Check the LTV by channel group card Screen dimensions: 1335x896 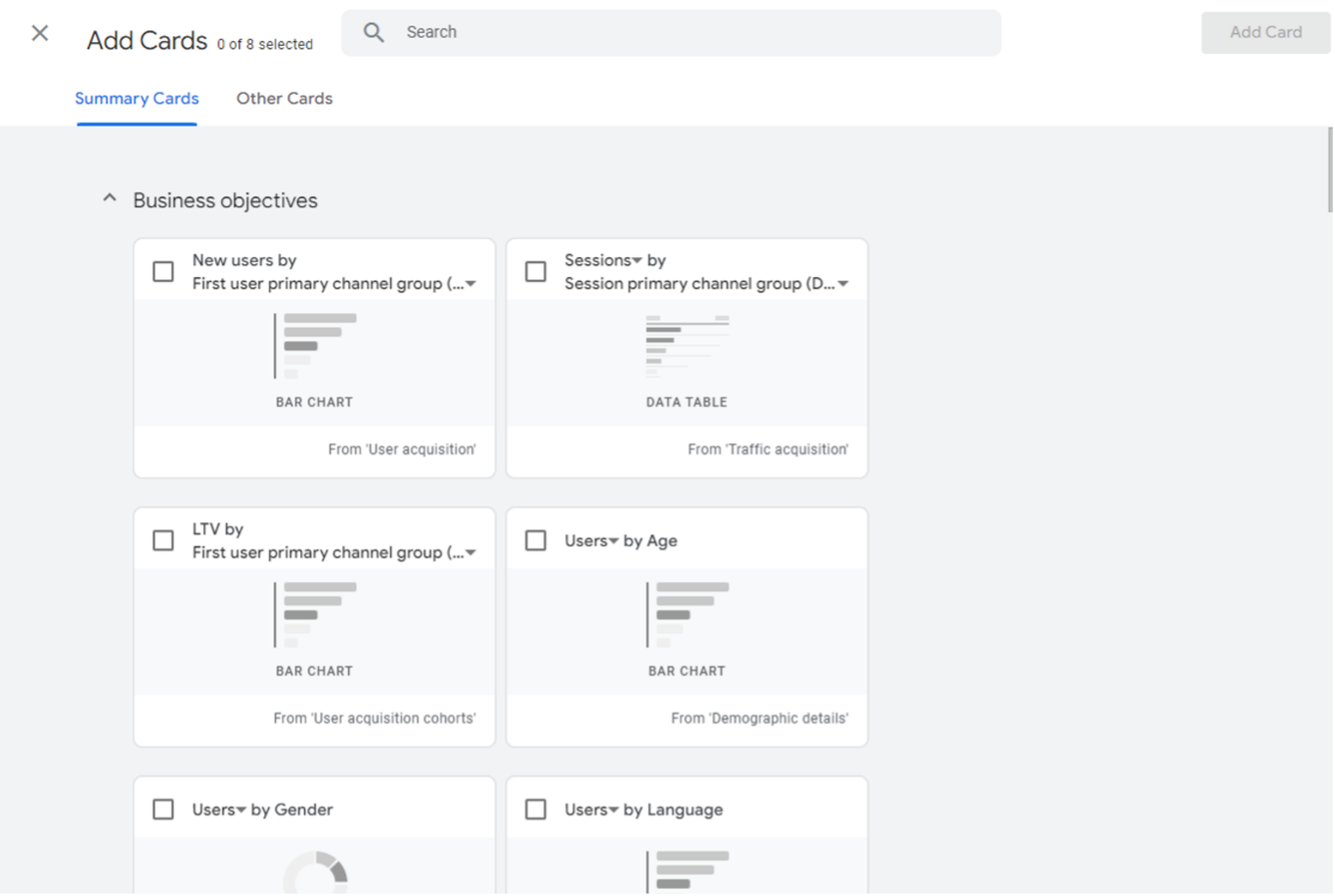click(163, 540)
